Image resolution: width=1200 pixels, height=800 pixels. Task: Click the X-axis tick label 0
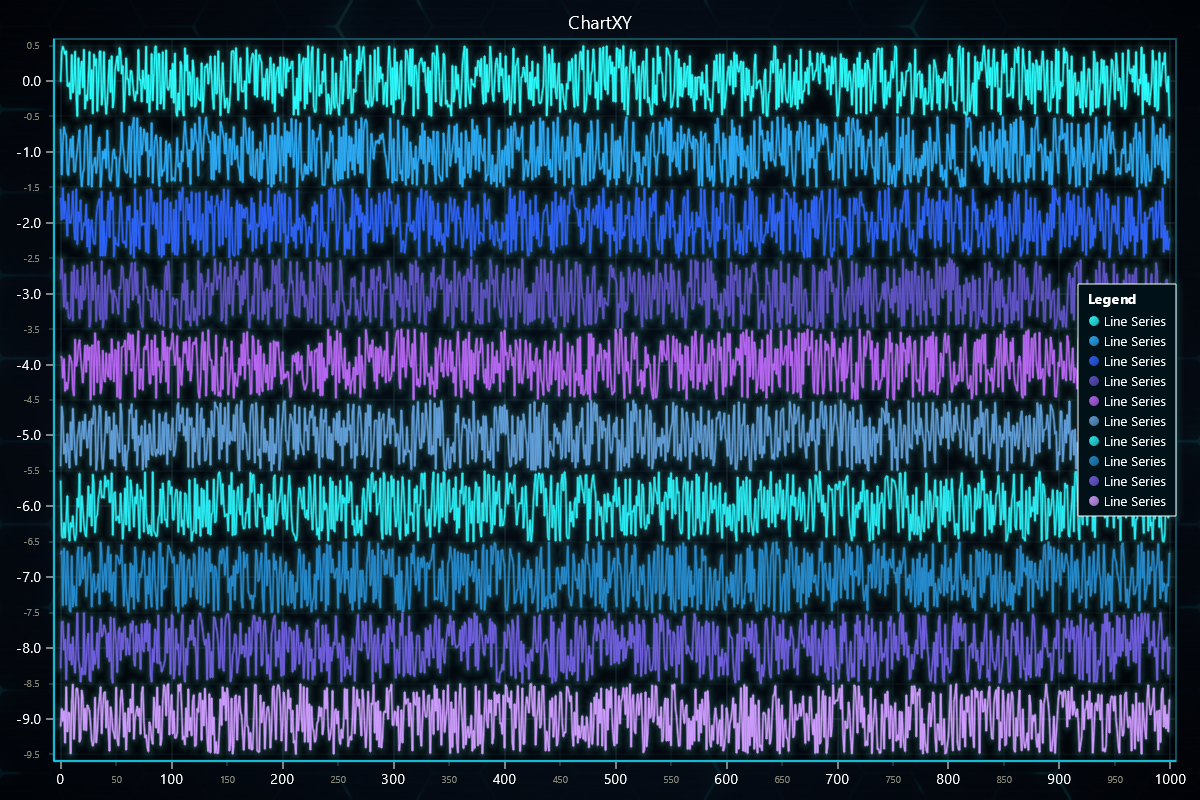(61, 778)
